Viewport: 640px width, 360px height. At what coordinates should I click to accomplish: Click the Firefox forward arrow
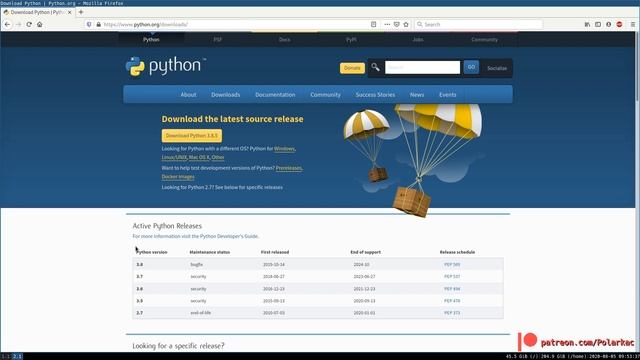click(x=18, y=24)
